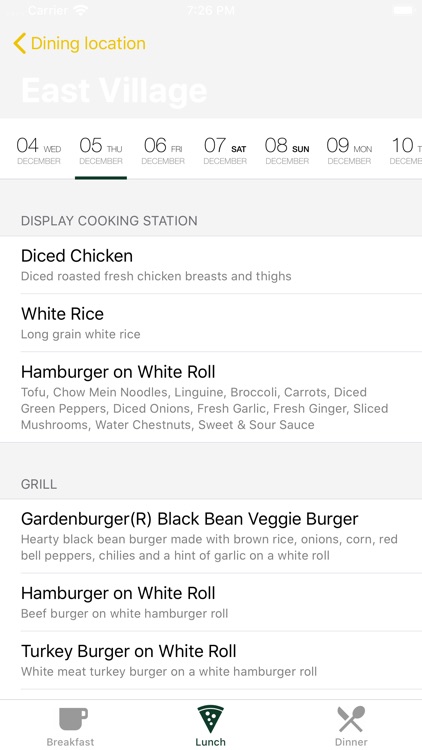
Task: Open Gardenburger(R) Black Bean Veggie Burger
Action: tap(211, 536)
